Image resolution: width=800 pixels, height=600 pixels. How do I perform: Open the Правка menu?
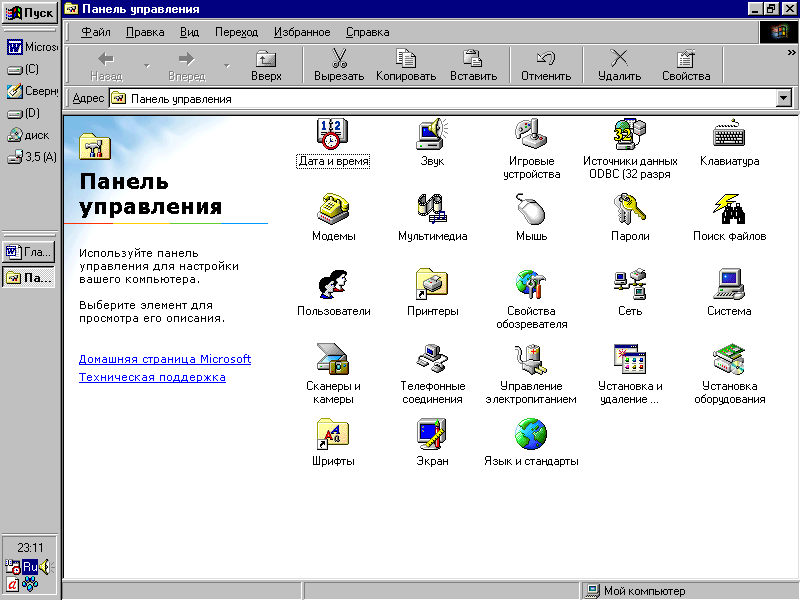(x=145, y=32)
